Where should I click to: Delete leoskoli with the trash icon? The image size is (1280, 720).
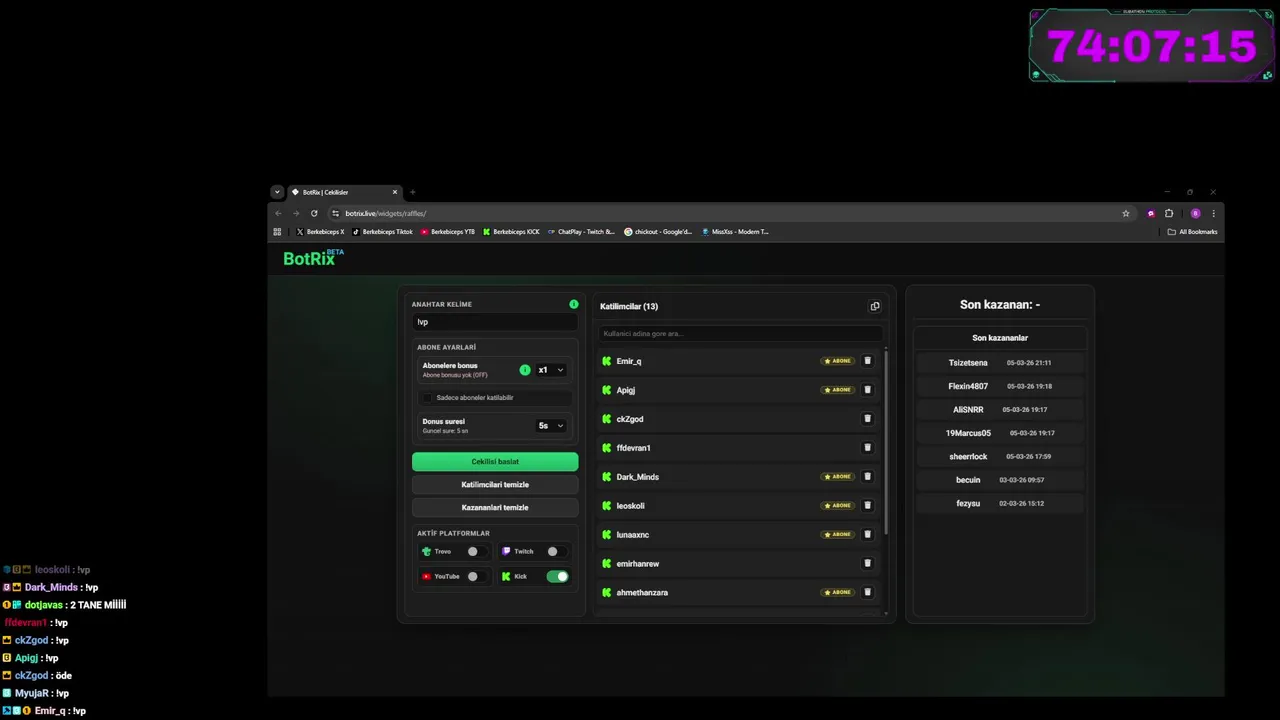pyautogui.click(x=868, y=505)
